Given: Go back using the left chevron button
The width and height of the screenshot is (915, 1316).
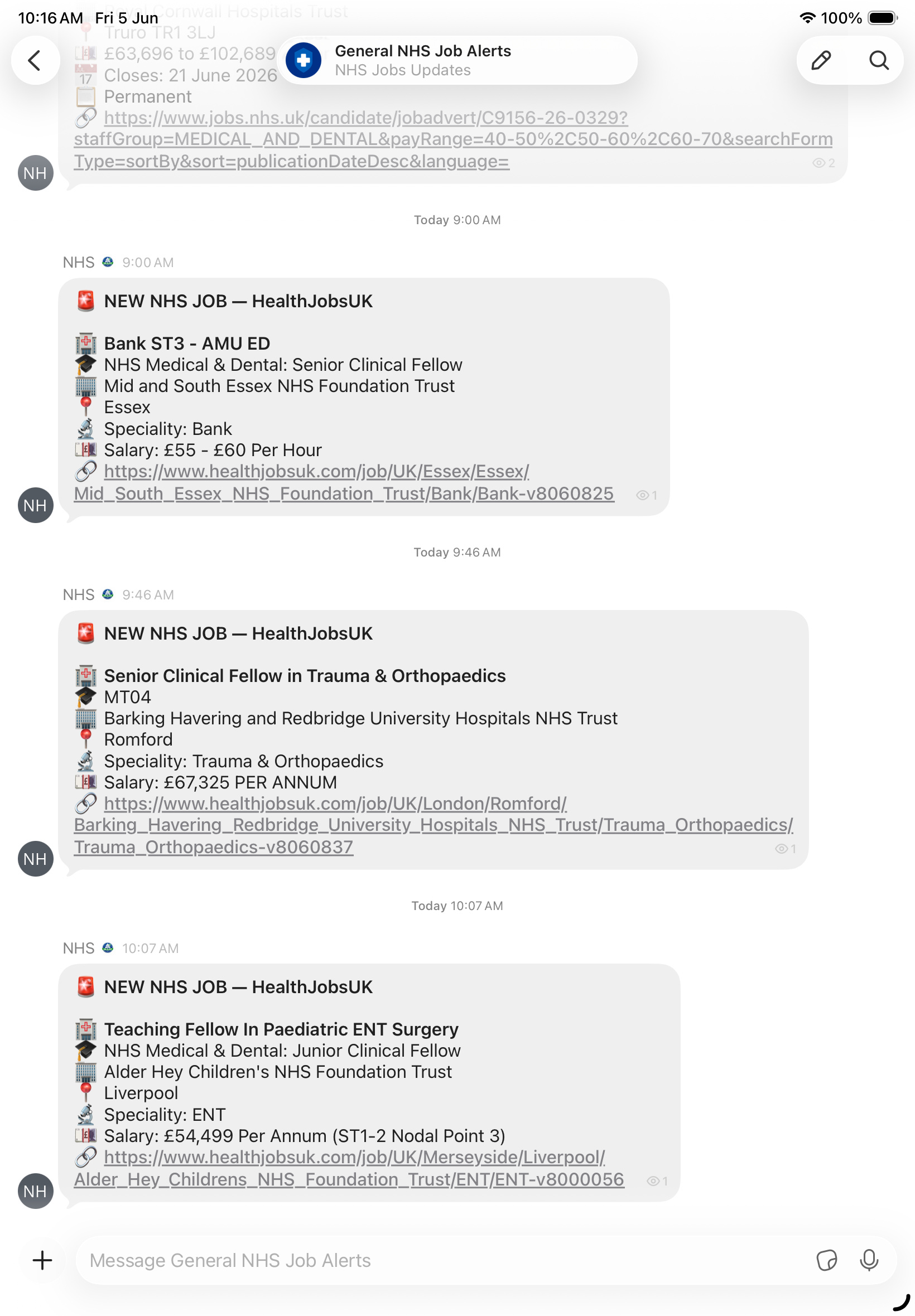Looking at the screenshot, I should coord(36,60).
